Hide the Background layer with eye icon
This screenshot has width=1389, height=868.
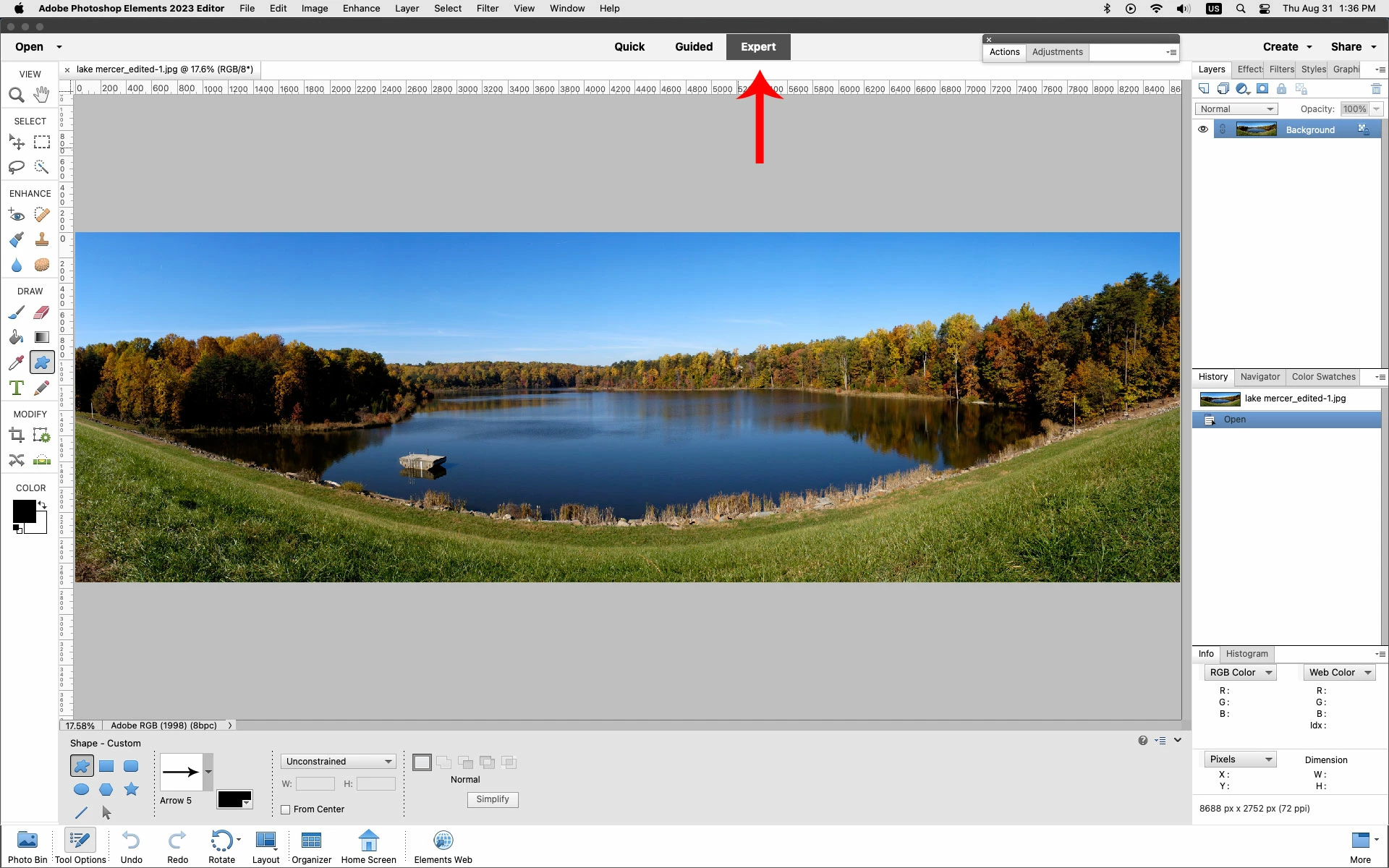[x=1202, y=129]
